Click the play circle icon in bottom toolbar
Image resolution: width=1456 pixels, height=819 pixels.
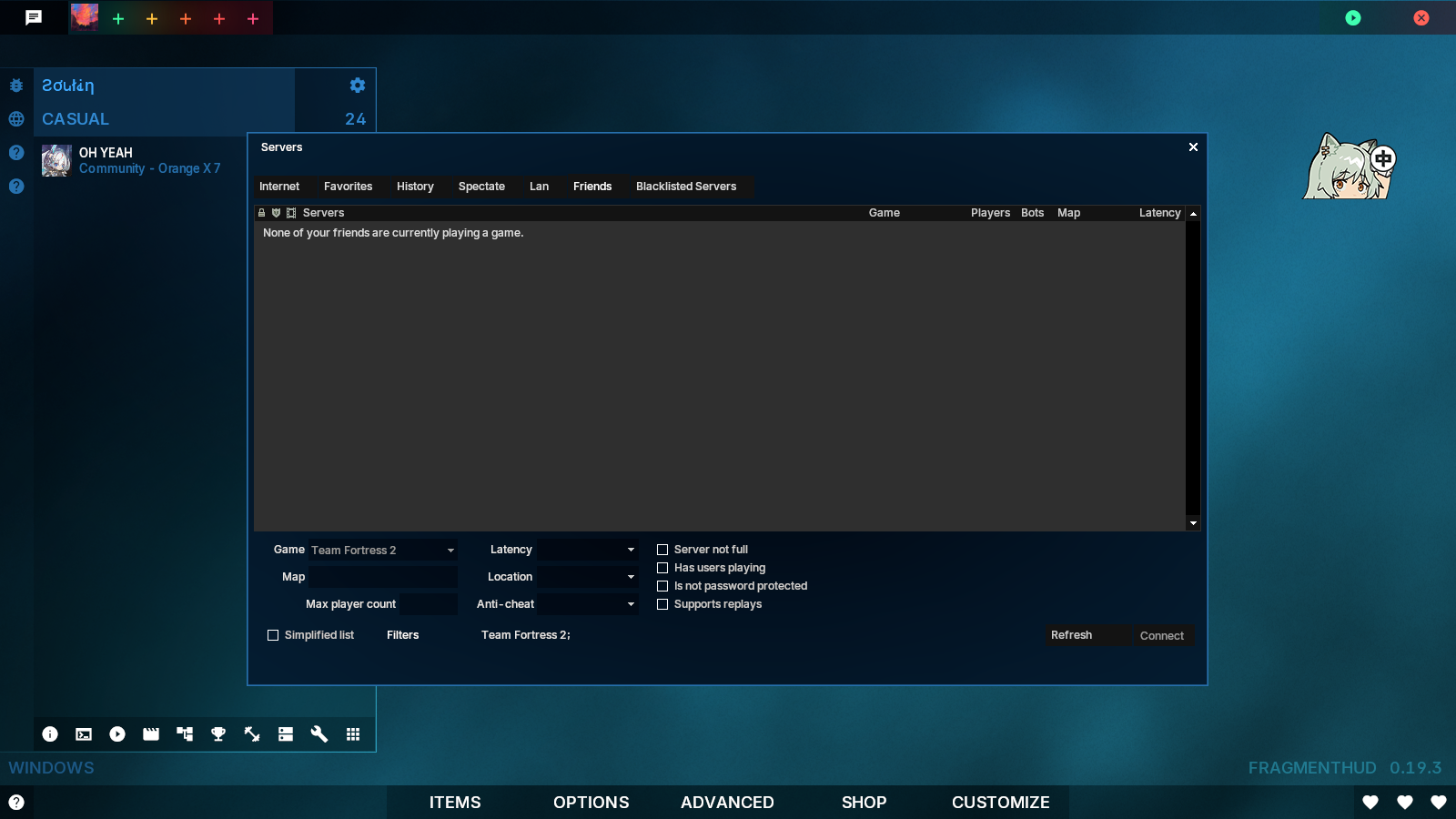(117, 734)
